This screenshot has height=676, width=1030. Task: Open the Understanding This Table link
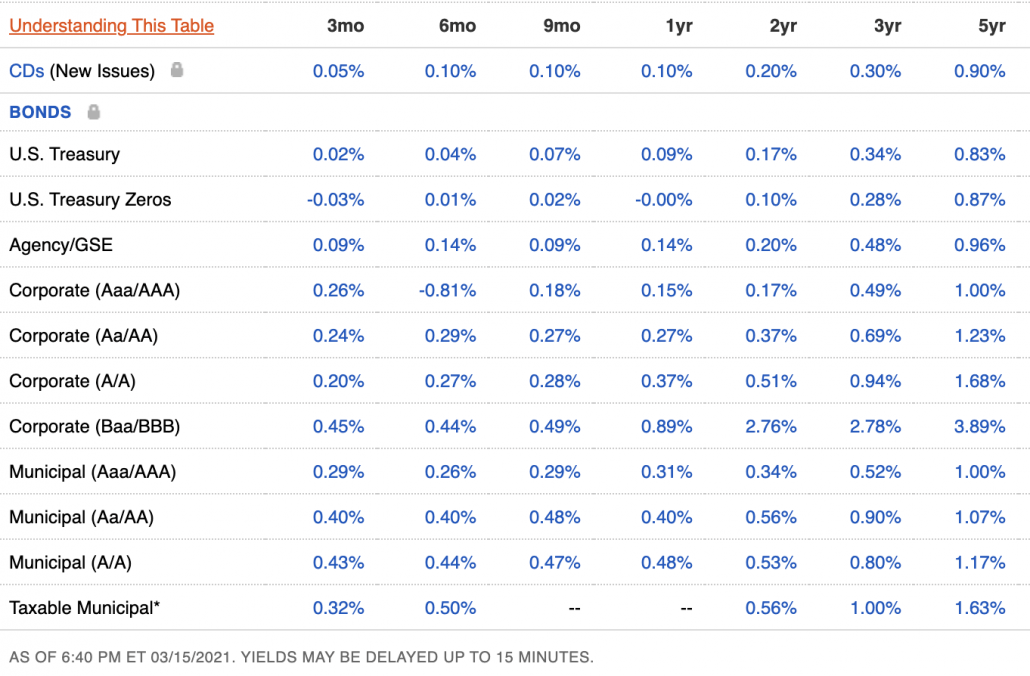click(112, 26)
